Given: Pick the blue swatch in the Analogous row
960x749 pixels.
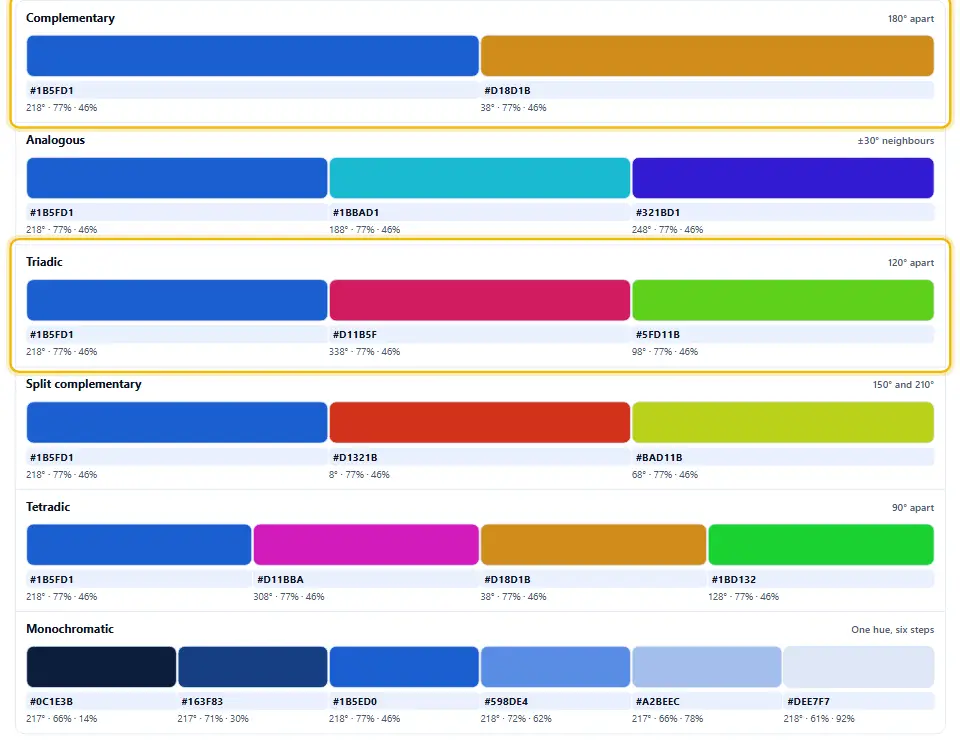Looking at the screenshot, I should point(177,178).
